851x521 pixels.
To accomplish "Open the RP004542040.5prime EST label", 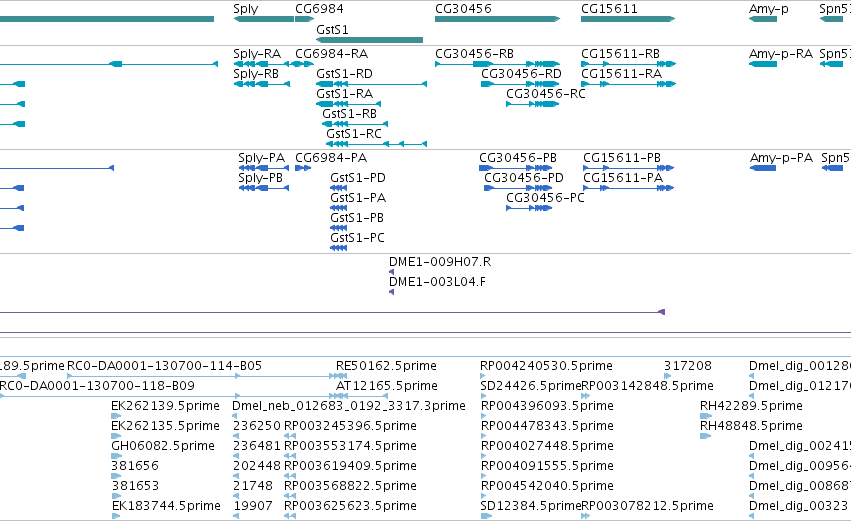I will click(547, 486).
